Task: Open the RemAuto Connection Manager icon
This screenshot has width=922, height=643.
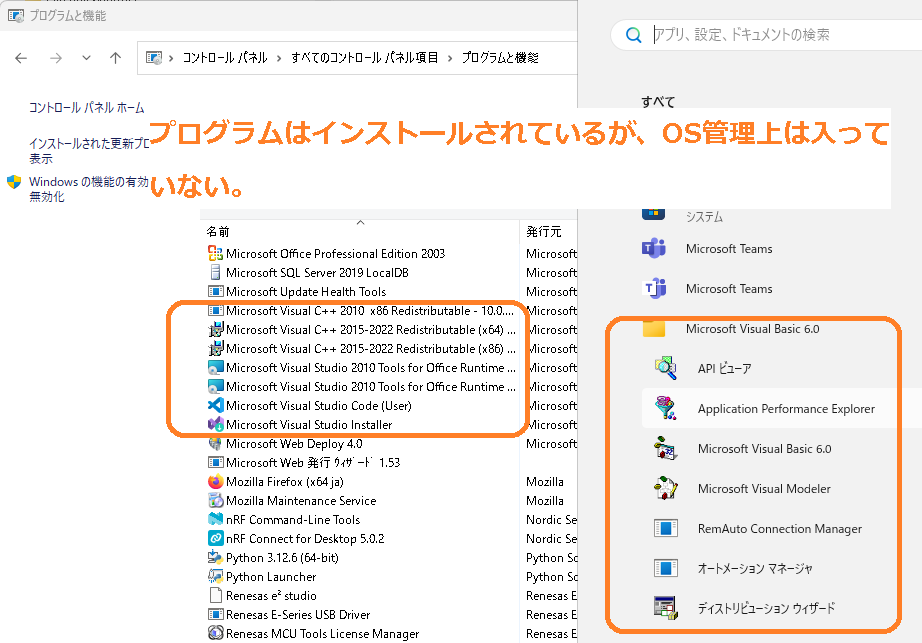Action: click(666, 528)
